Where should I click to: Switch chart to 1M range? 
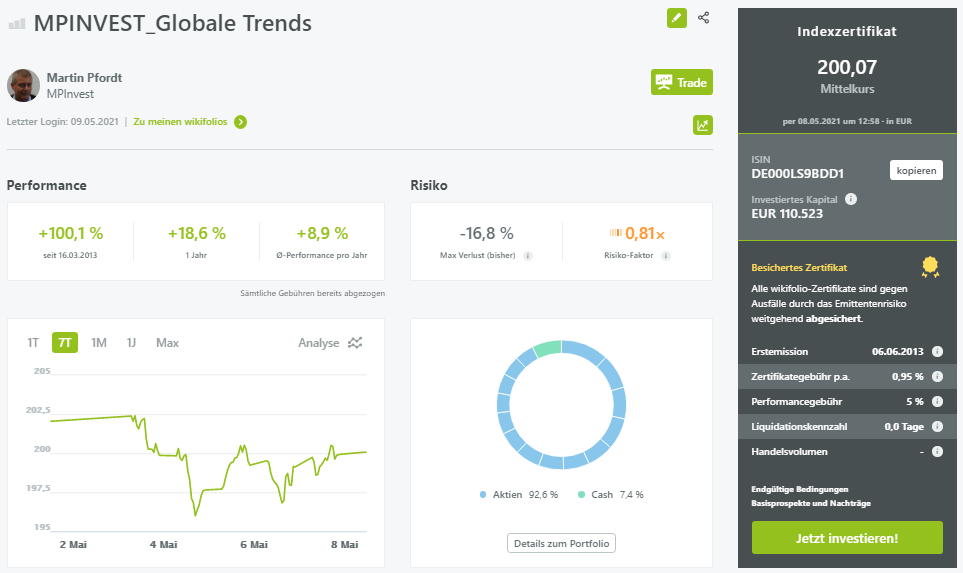pyautogui.click(x=99, y=343)
